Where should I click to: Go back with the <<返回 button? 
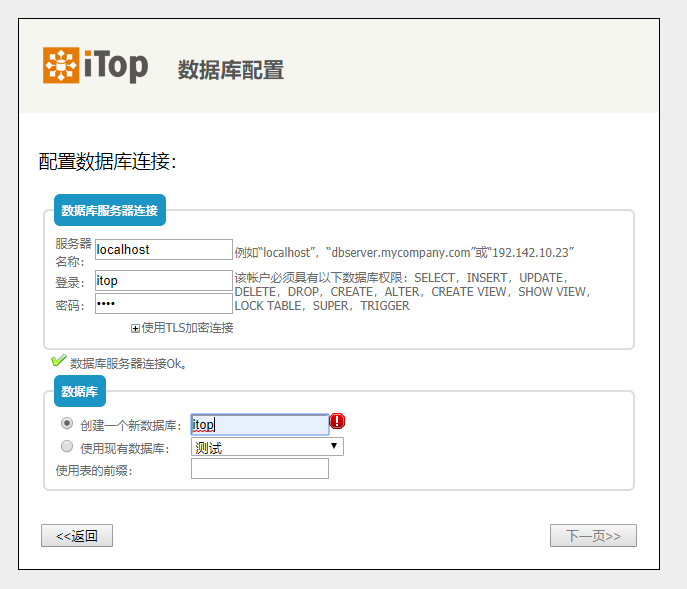point(77,536)
